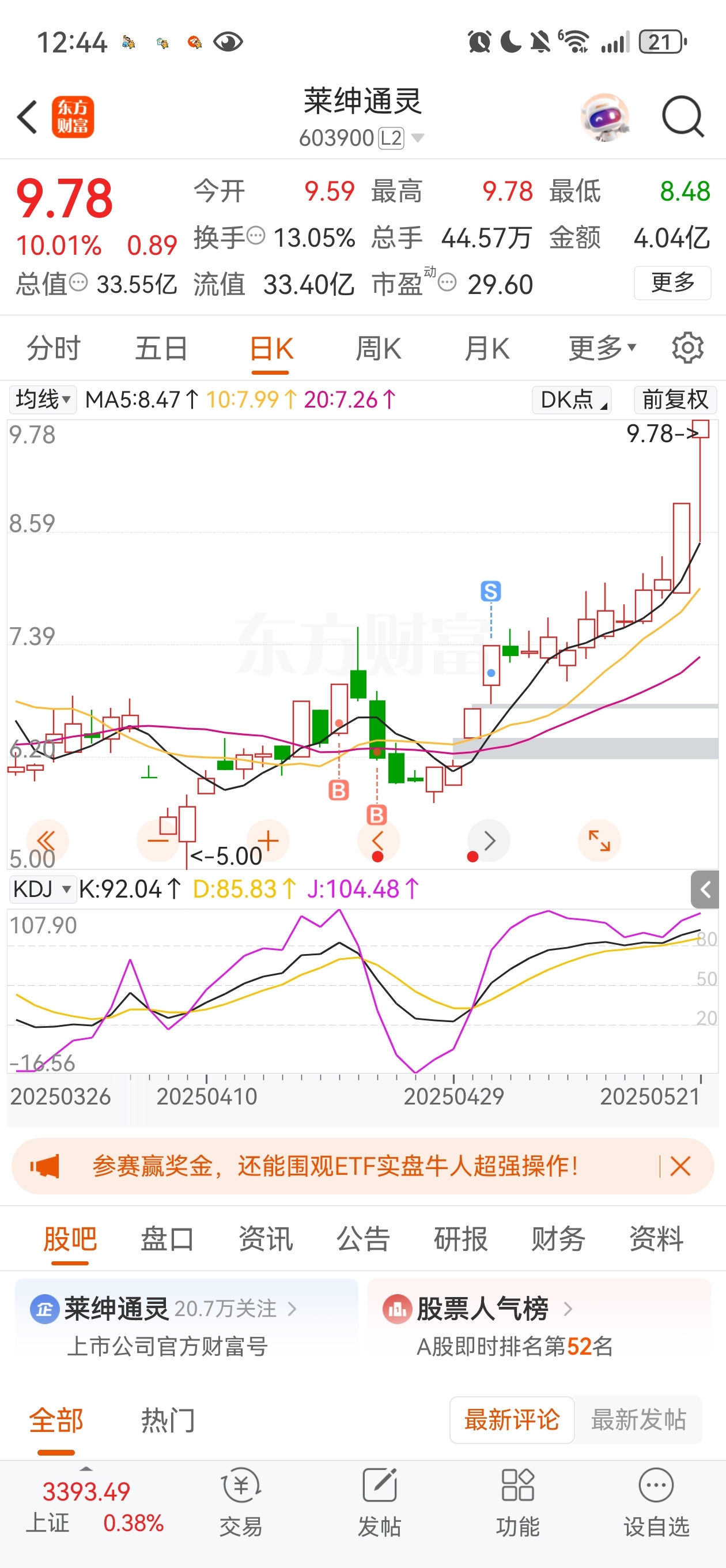Toggle sort to 最新发帖
726x1568 pixels.
[x=638, y=1419]
